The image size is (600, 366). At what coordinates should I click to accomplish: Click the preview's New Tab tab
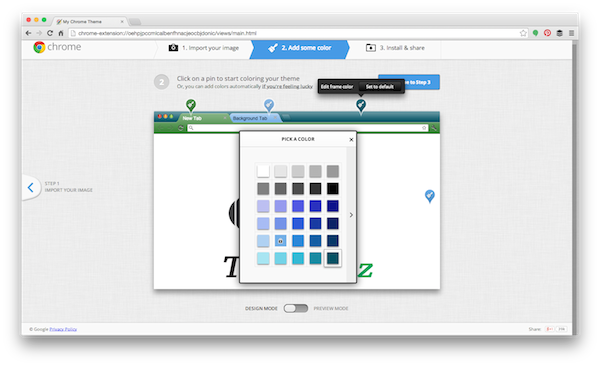coord(204,118)
